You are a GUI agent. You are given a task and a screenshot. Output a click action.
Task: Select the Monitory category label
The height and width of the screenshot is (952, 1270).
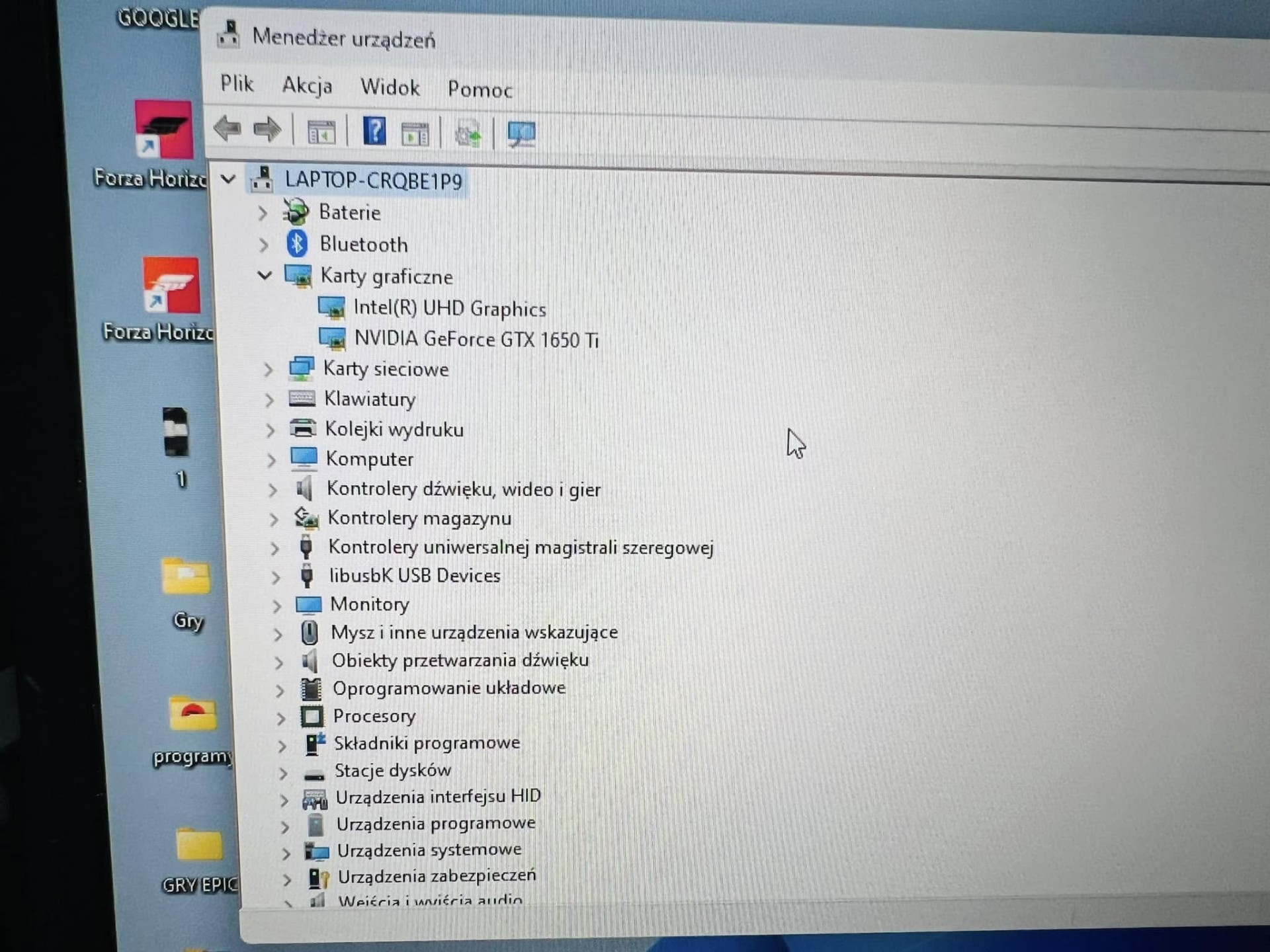click(x=369, y=604)
